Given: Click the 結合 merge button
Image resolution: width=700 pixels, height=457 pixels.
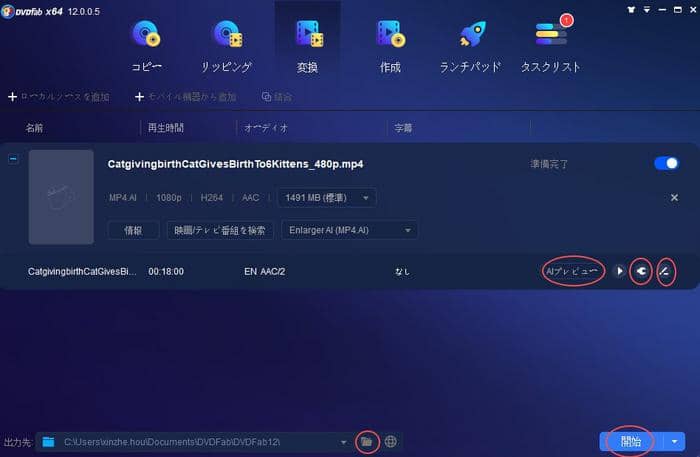Looking at the screenshot, I should pos(277,97).
